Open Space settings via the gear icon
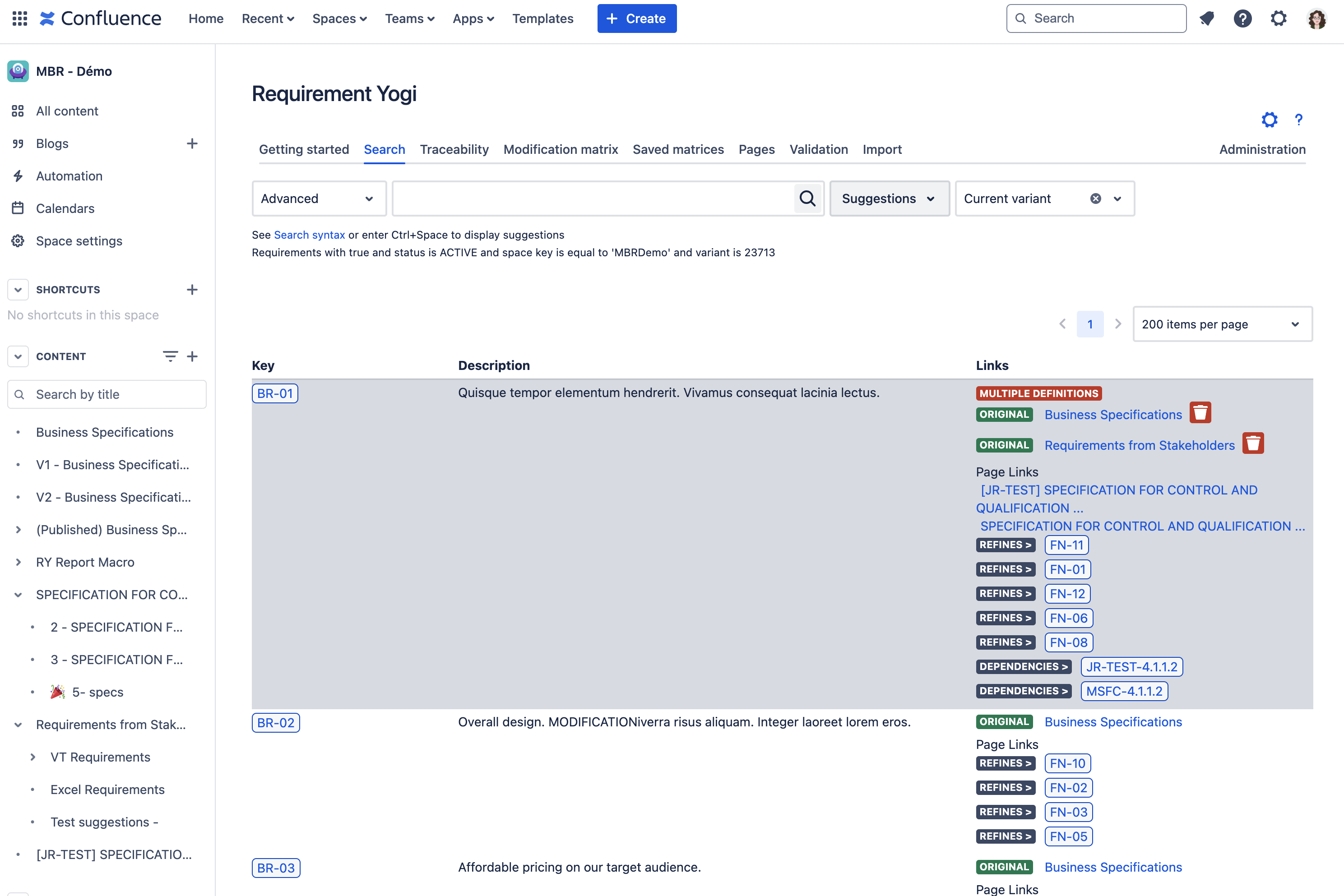Image resolution: width=1344 pixels, height=896 pixels. [18, 240]
